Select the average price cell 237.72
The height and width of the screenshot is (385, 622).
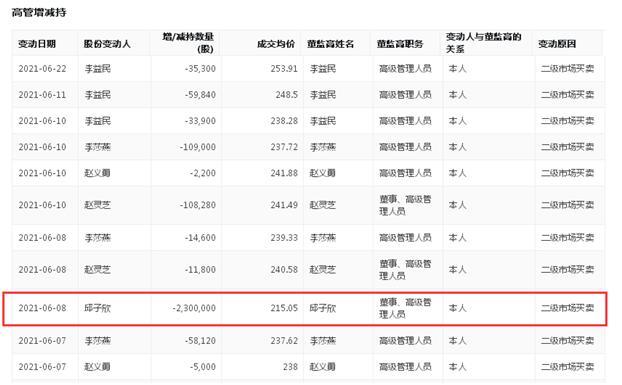click(x=284, y=147)
